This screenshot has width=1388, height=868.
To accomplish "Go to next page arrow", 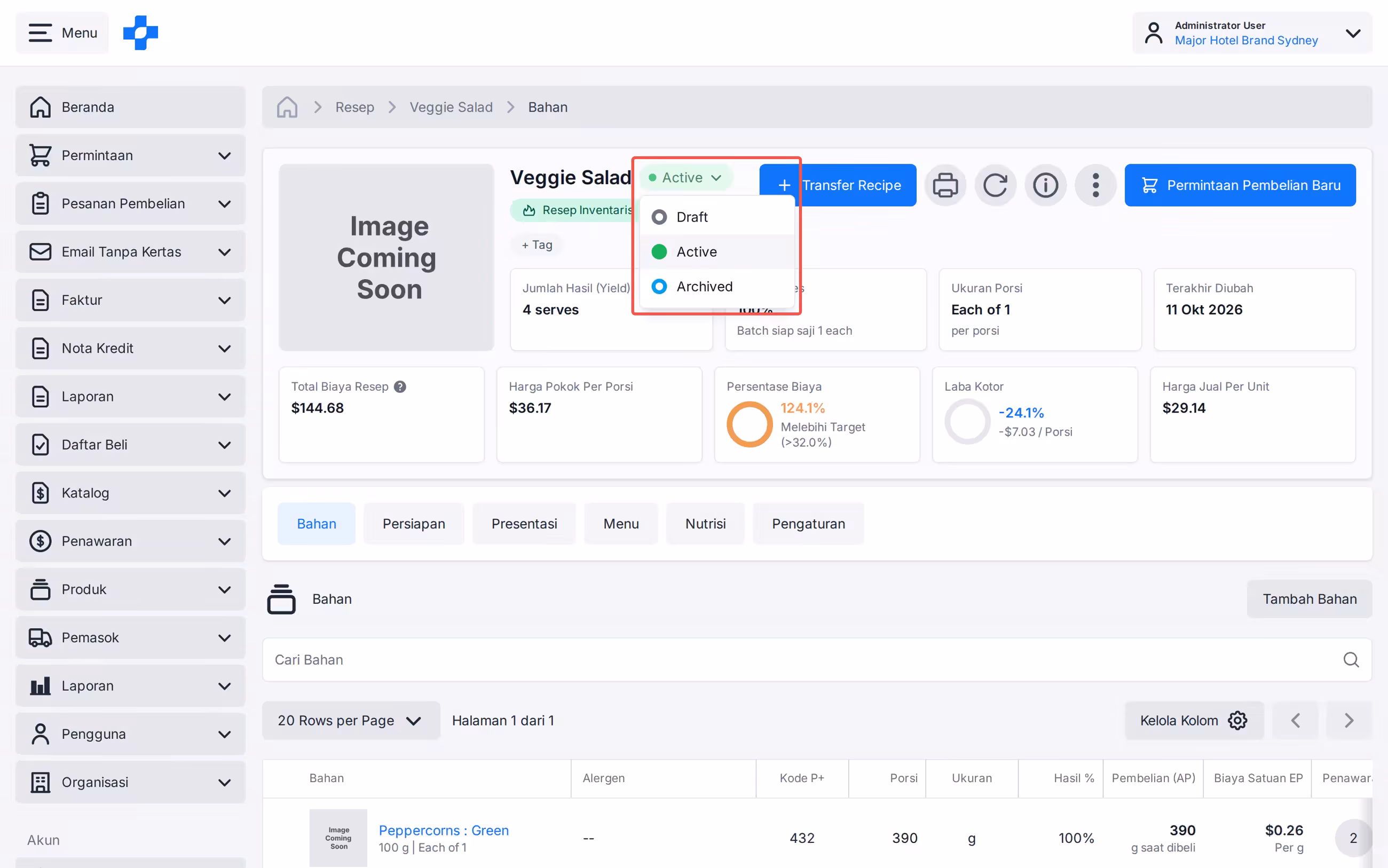I will pos(1349,721).
